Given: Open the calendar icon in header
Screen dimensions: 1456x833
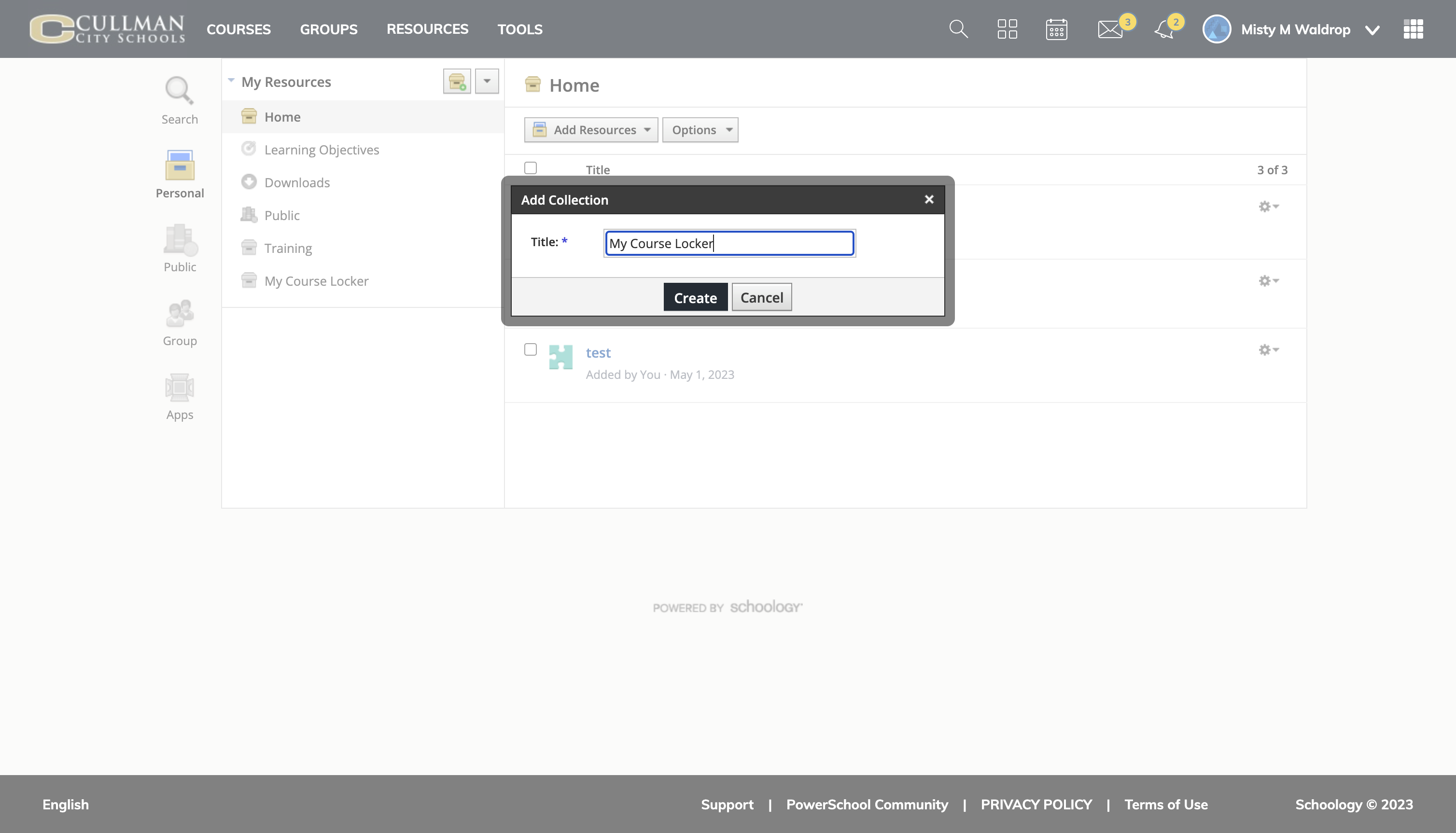Looking at the screenshot, I should click(1056, 29).
